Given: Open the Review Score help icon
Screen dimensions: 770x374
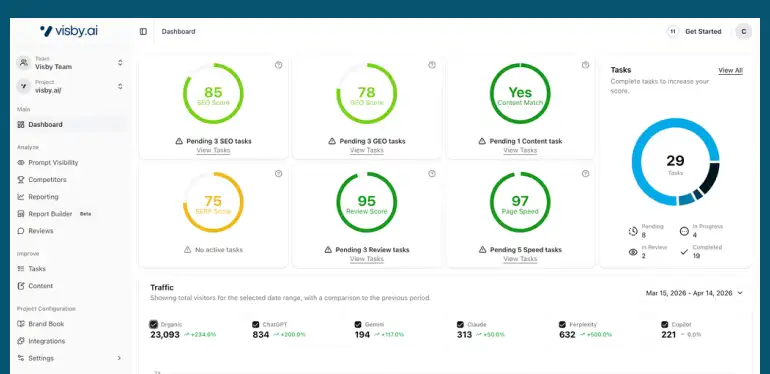Looking at the screenshot, I should [x=432, y=173].
